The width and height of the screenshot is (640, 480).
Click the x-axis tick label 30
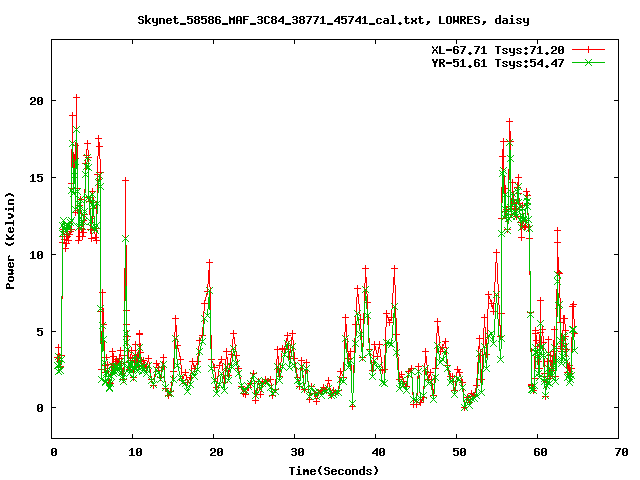[x=298, y=452]
